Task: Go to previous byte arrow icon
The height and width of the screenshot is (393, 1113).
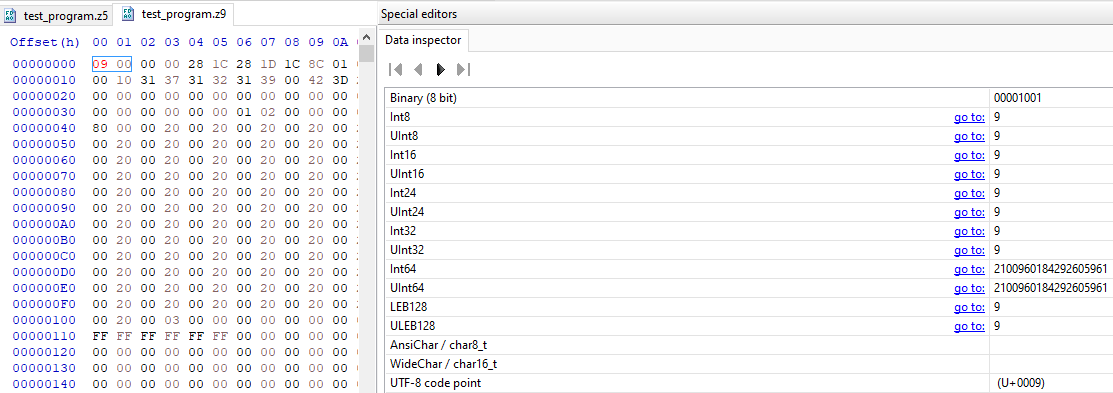Action: [x=419, y=70]
